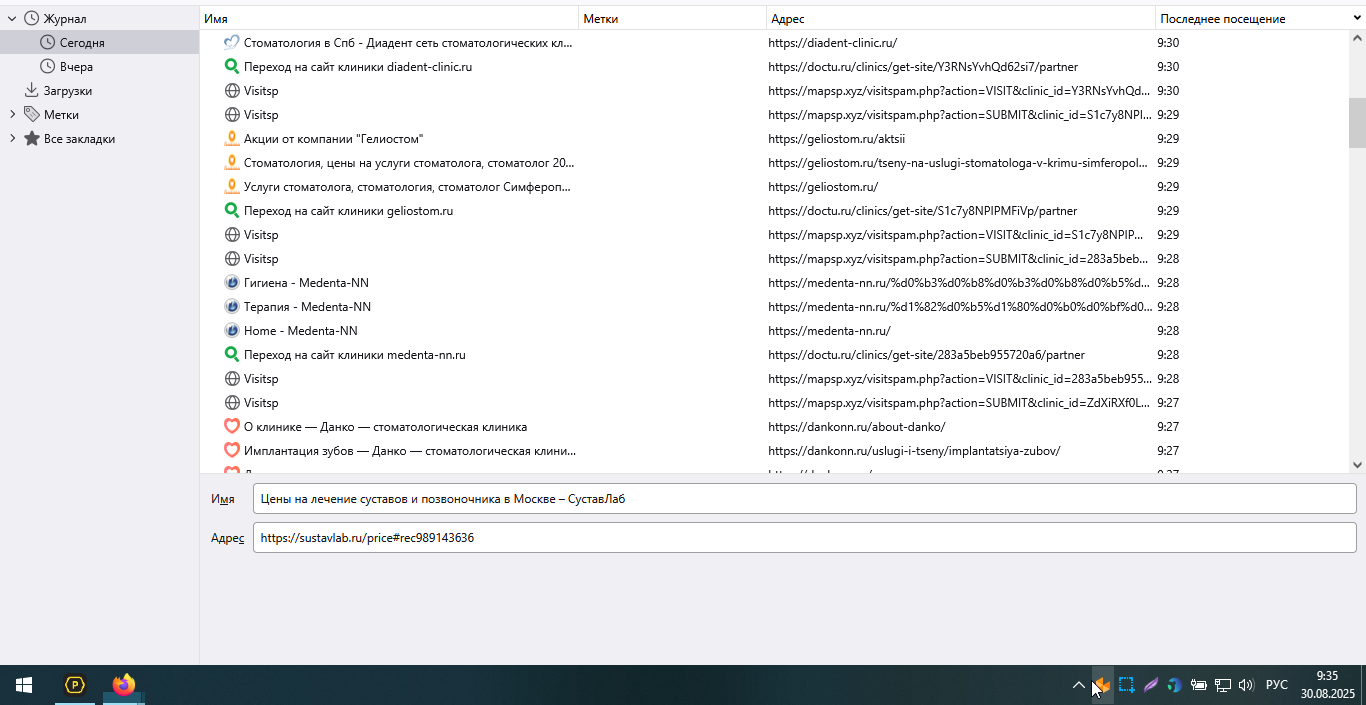Click the orange tray icon under cursor
Screen dimensions: 1366x705
[x=1102, y=685]
